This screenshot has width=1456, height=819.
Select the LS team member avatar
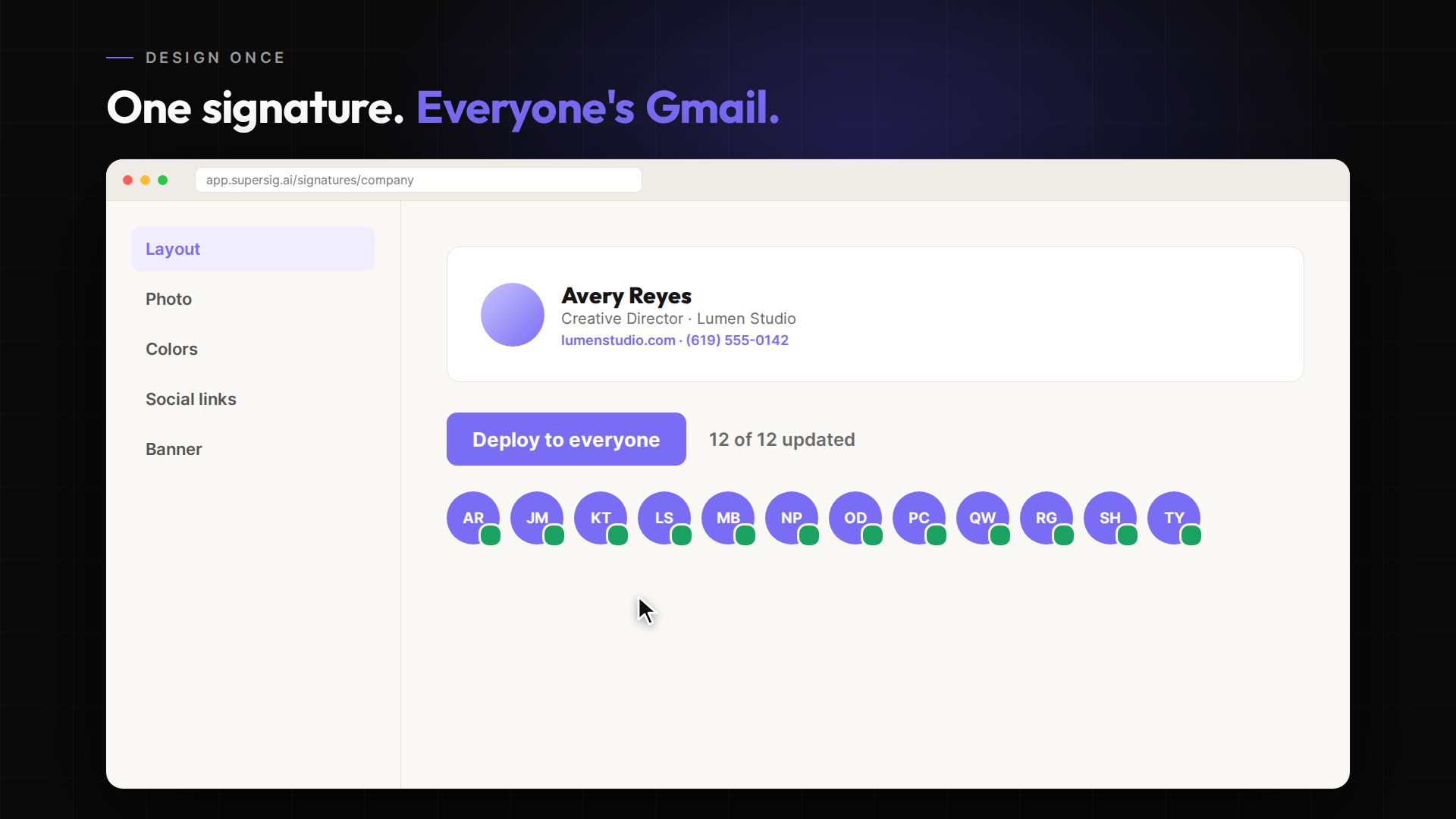(x=664, y=518)
